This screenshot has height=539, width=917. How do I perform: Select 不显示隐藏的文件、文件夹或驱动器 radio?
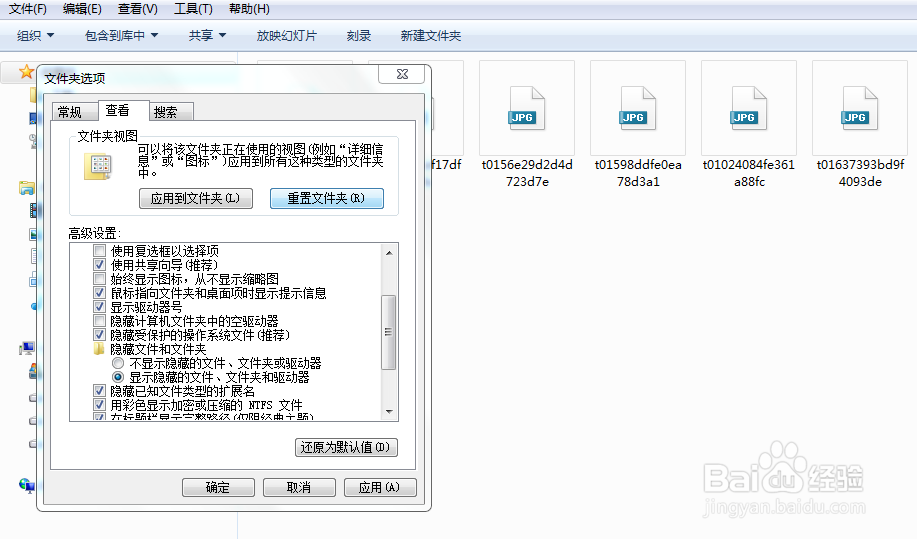coord(118,363)
